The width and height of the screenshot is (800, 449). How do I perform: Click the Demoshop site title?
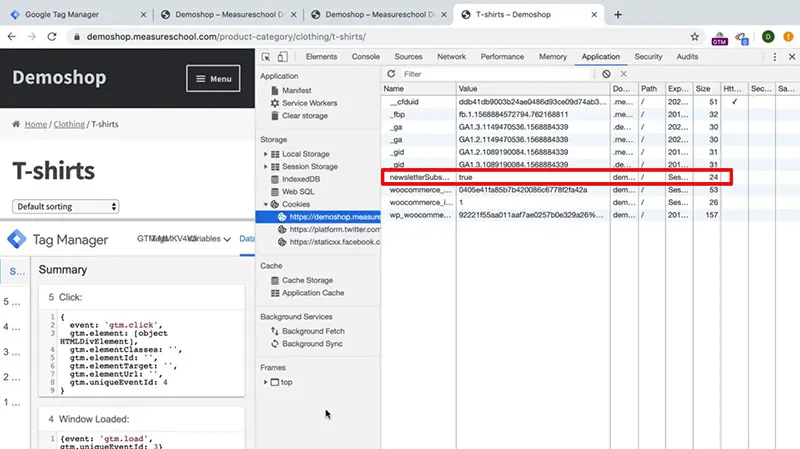pyautogui.click(x=59, y=78)
